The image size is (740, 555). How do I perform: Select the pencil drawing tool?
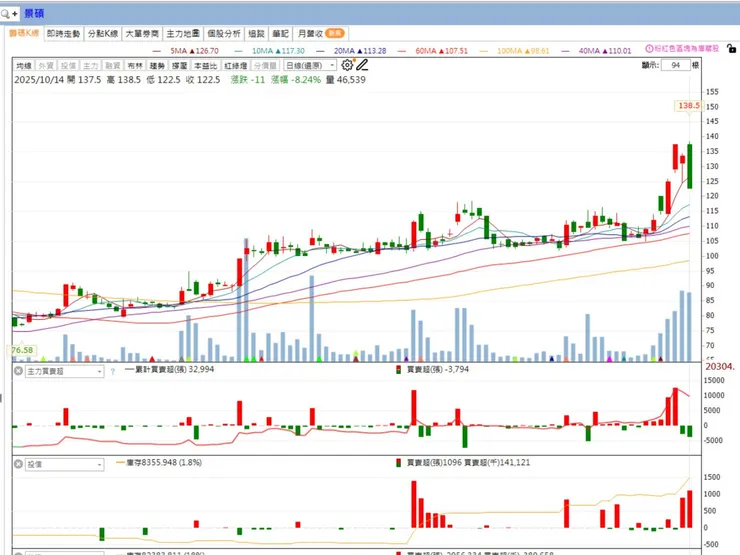[x=362, y=65]
